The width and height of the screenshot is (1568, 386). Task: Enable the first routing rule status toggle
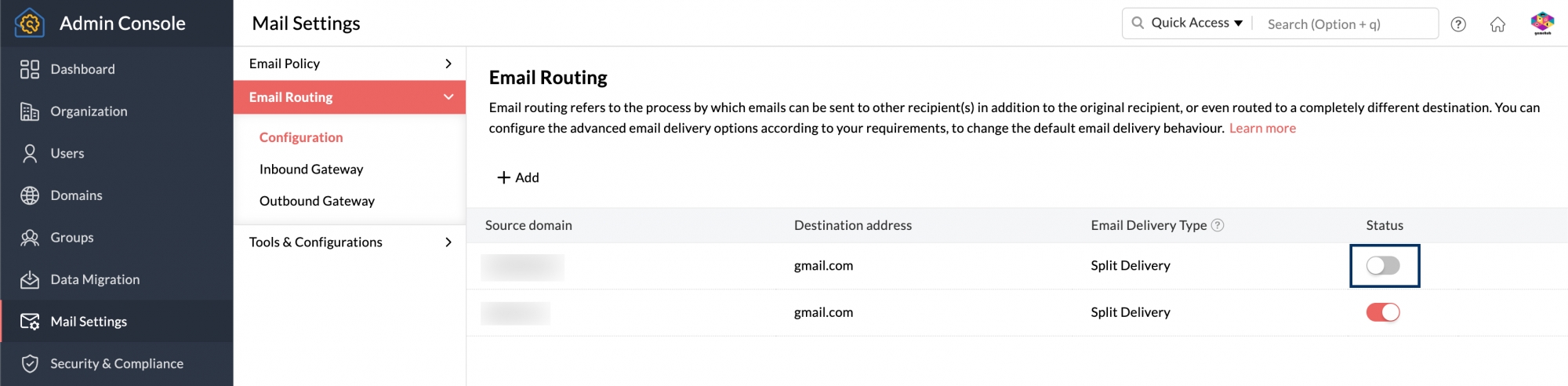tap(1383, 266)
